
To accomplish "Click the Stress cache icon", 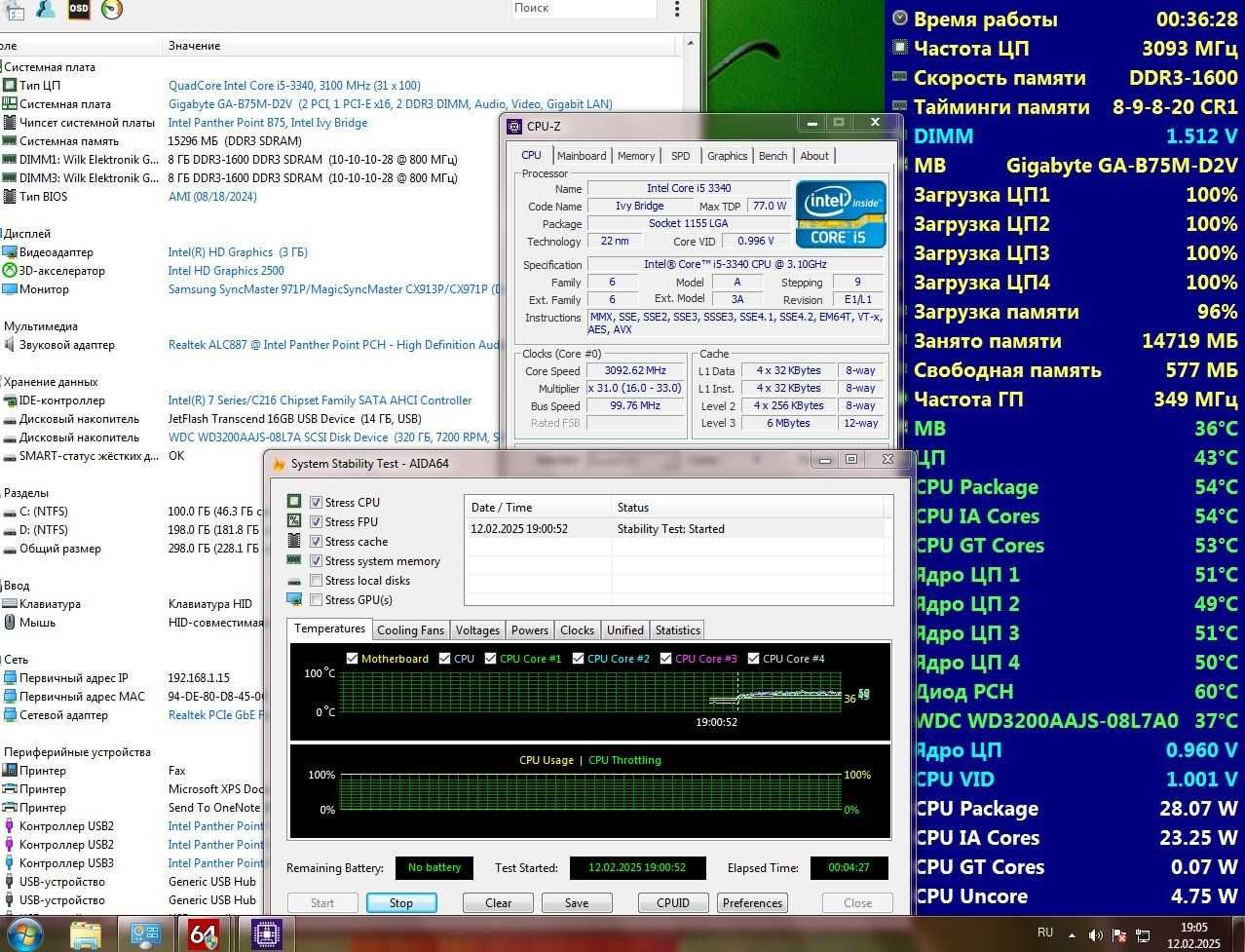I will [294, 541].
